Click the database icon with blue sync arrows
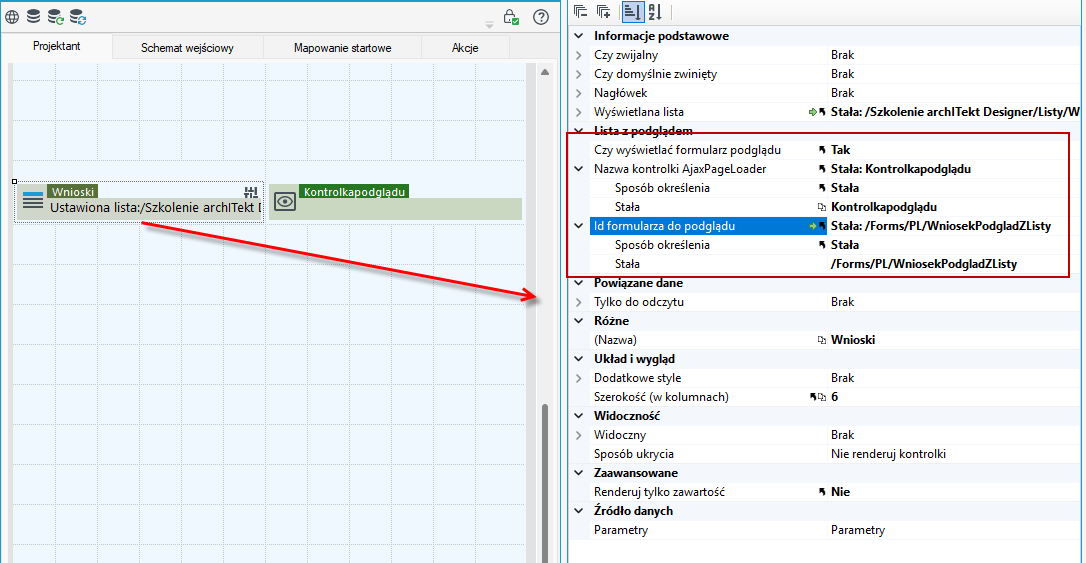This screenshot has width=1086, height=563. pos(78,17)
